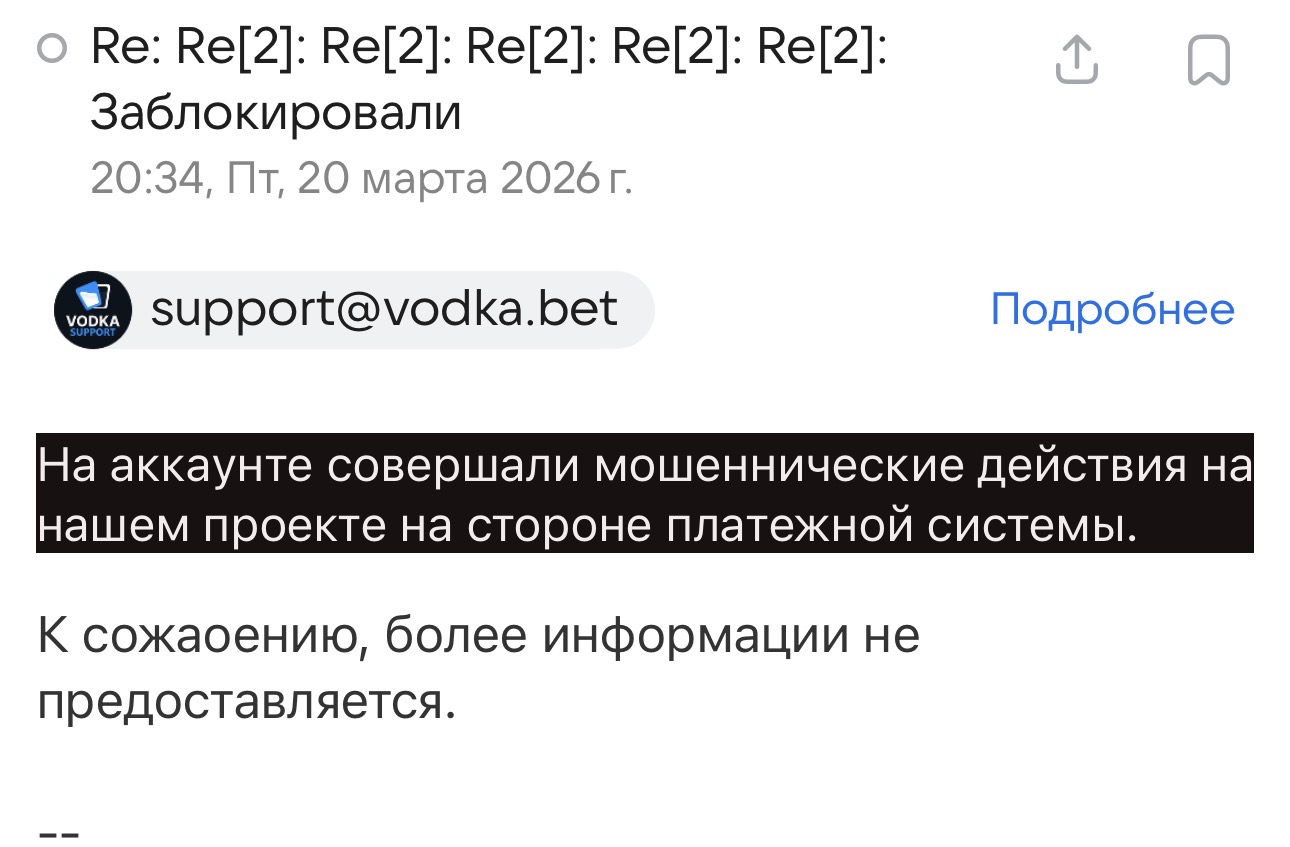Tap the time 20:34 in the date line
This screenshot has height=847, width=1290.
[145, 179]
